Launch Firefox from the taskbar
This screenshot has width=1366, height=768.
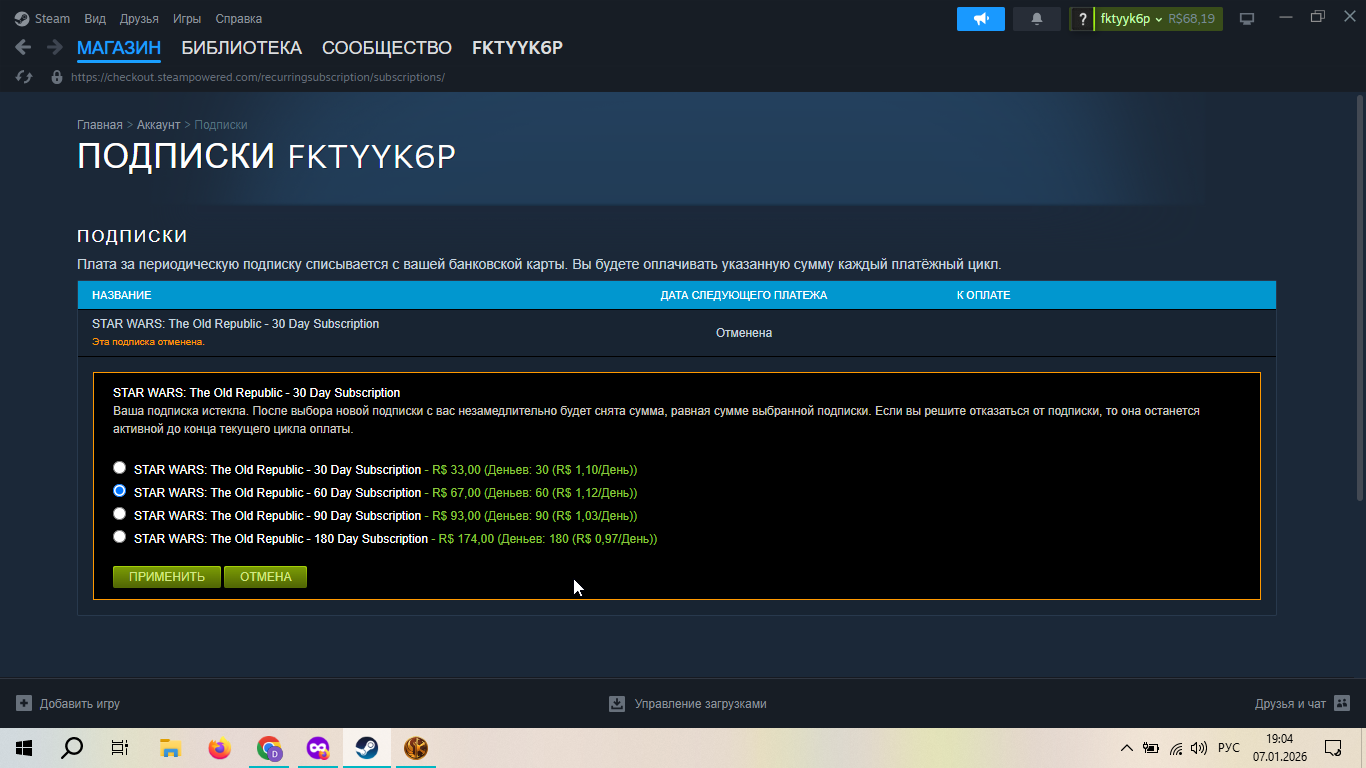219,748
